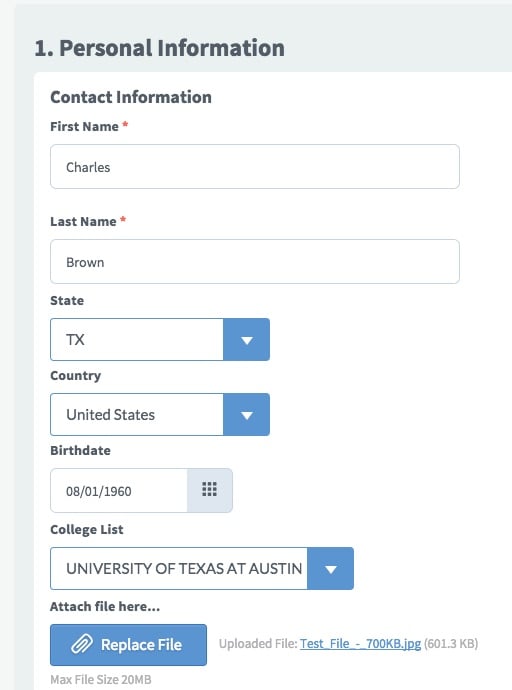
Task: Click the College List label text
Action: (x=87, y=529)
